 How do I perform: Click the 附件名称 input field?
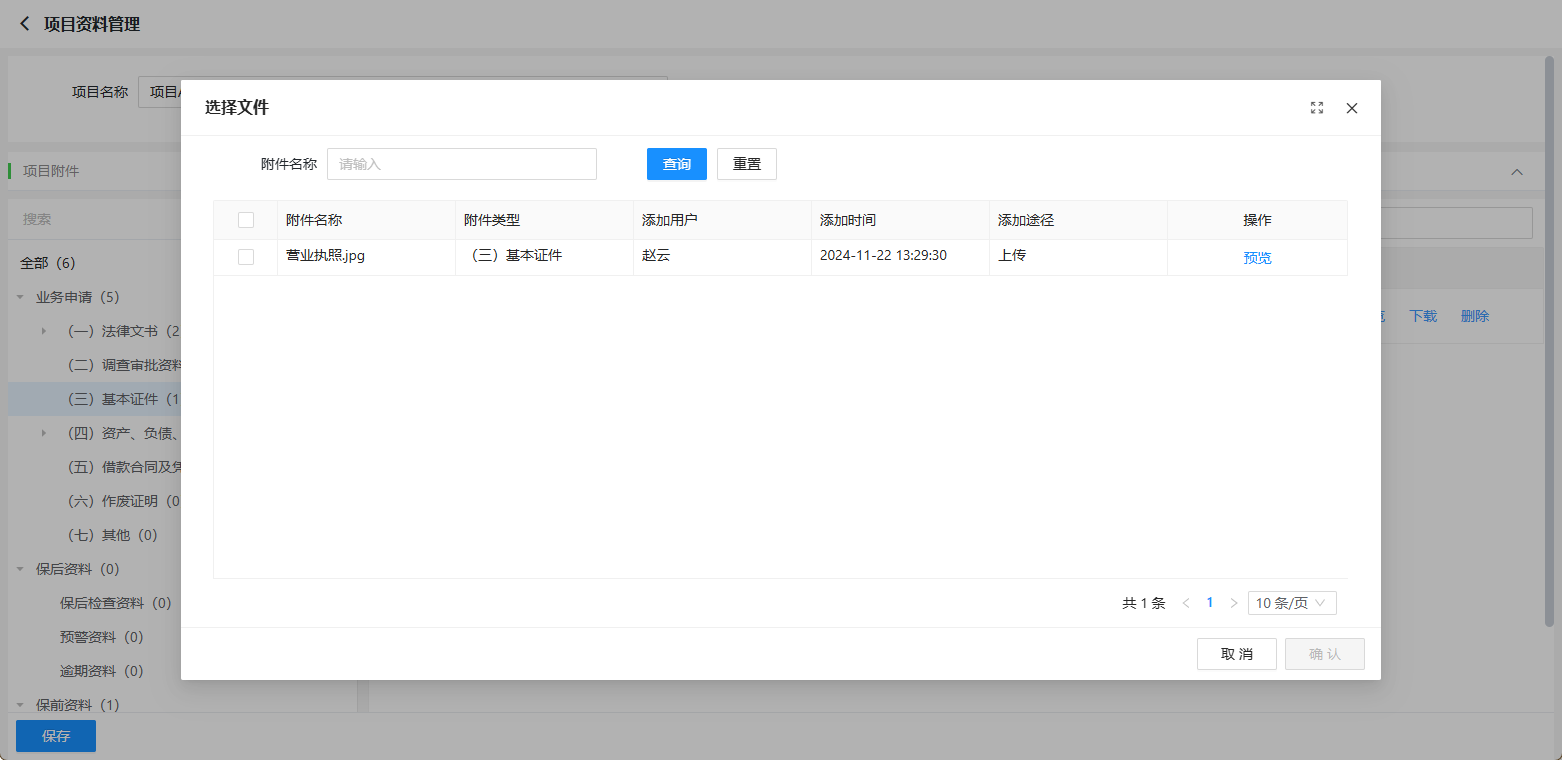(462, 164)
